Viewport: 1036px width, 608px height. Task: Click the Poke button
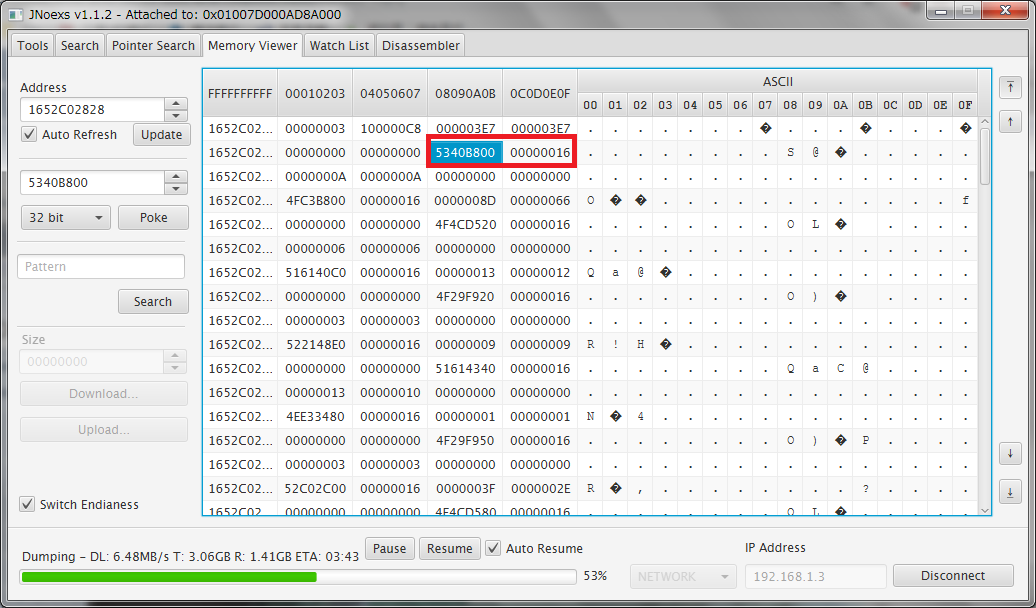click(x=153, y=217)
